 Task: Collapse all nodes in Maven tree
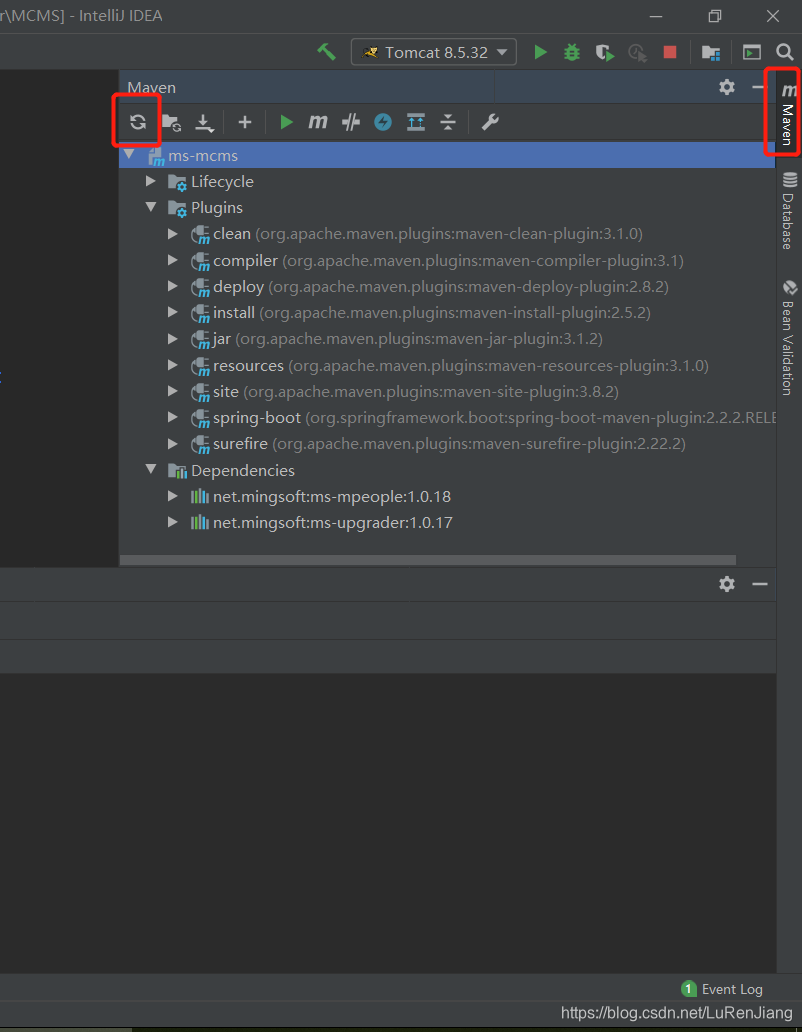coord(448,122)
